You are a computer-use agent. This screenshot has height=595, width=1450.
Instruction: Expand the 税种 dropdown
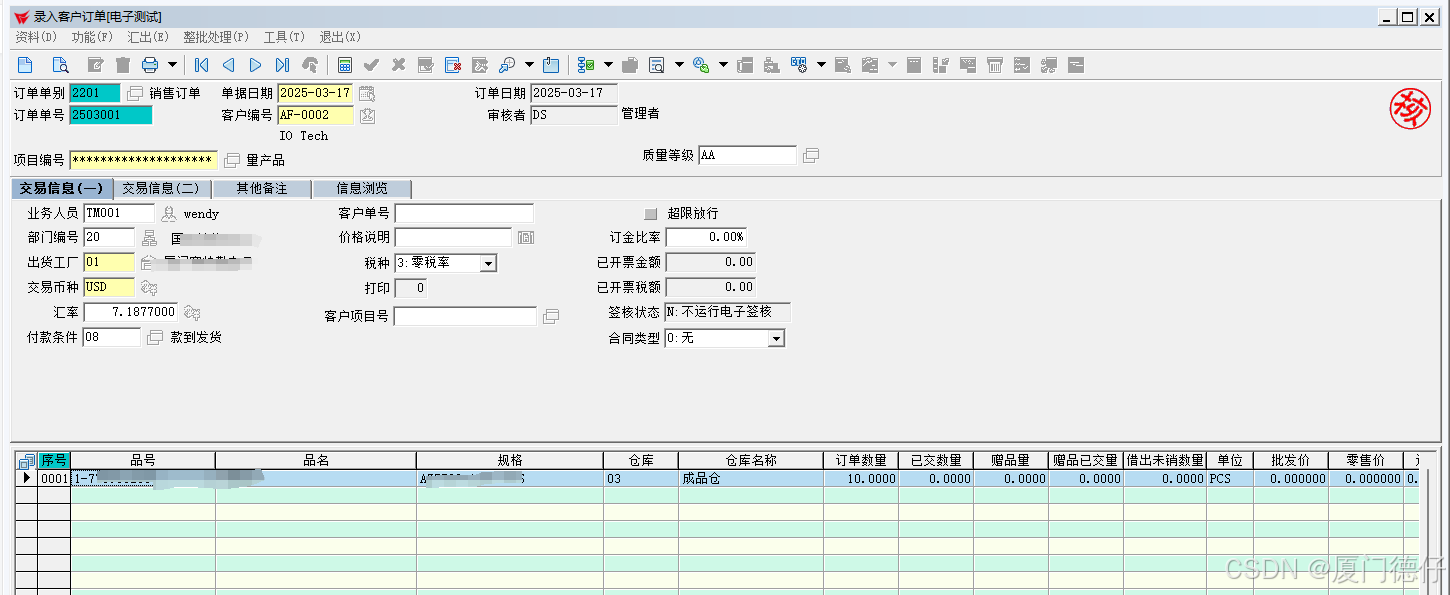click(x=488, y=263)
